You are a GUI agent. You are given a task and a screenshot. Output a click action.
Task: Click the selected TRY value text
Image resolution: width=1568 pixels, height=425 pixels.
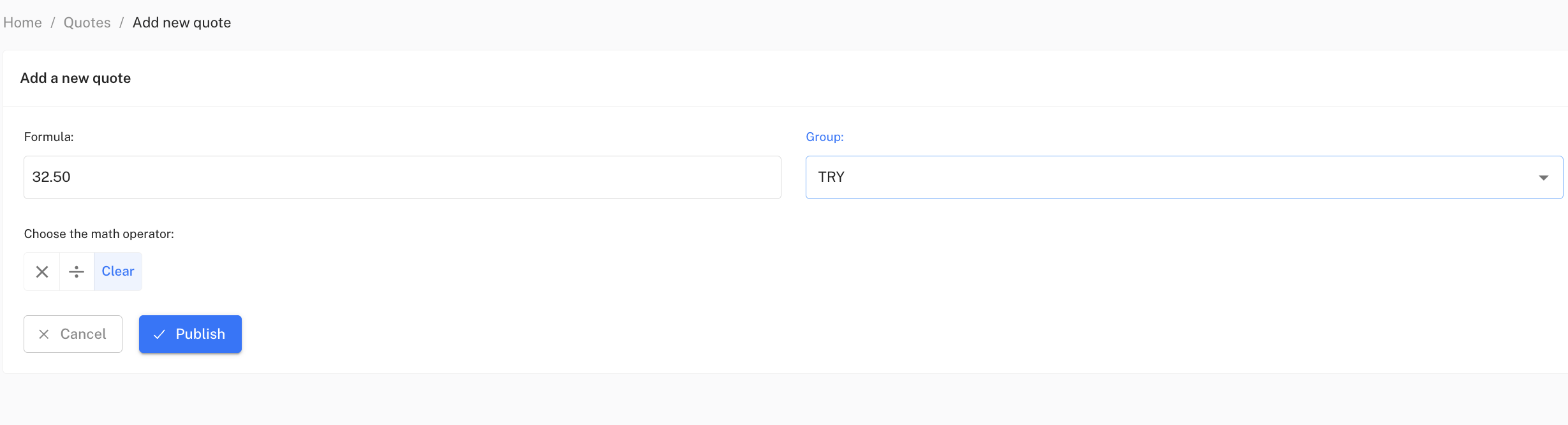coord(831,177)
